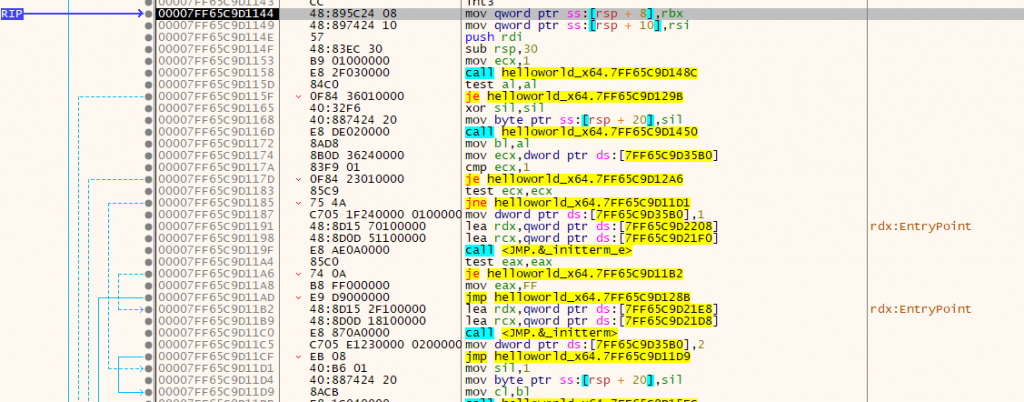The height and width of the screenshot is (402, 1024).
Task: Click opcode bytes '8B0D 36240000'
Action: point(357,155)
